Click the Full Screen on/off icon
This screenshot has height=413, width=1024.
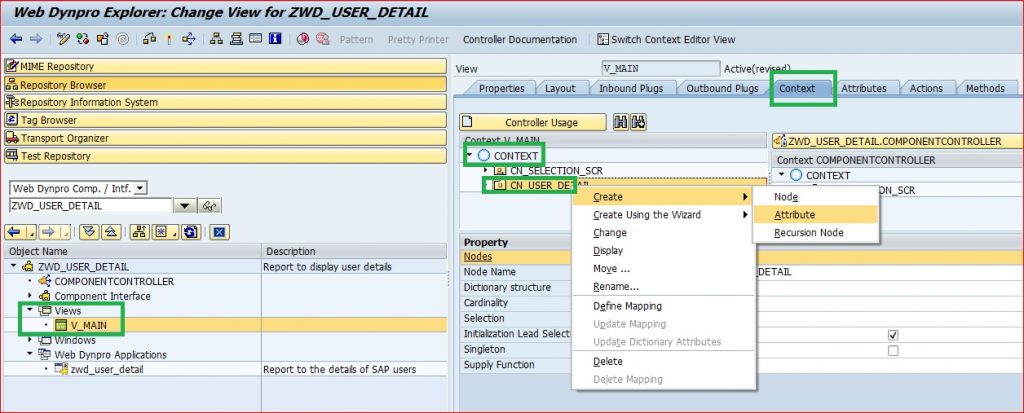click(255, 39)
